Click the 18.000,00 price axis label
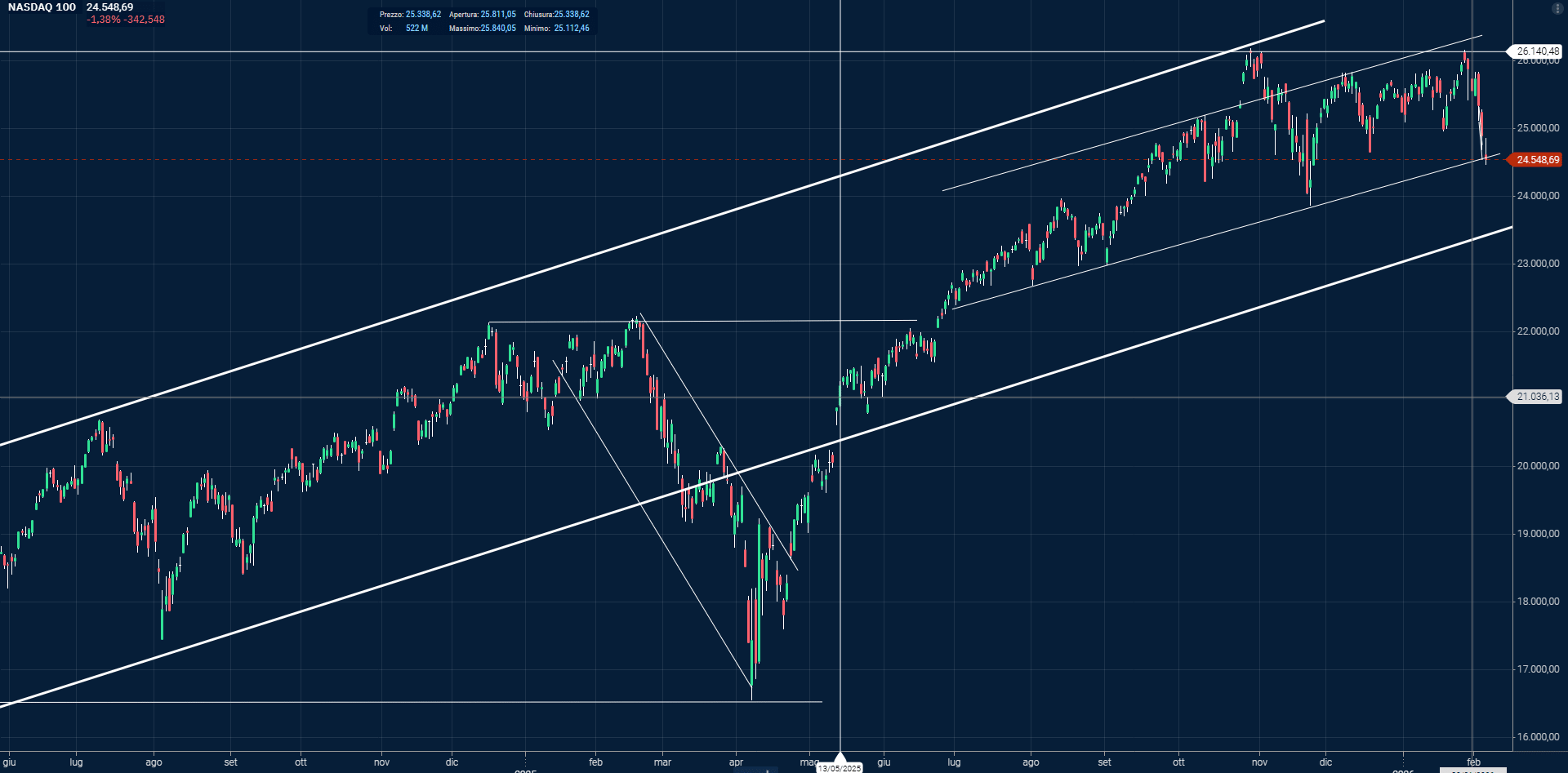The image size is (1568, 773). point(1538,602)
